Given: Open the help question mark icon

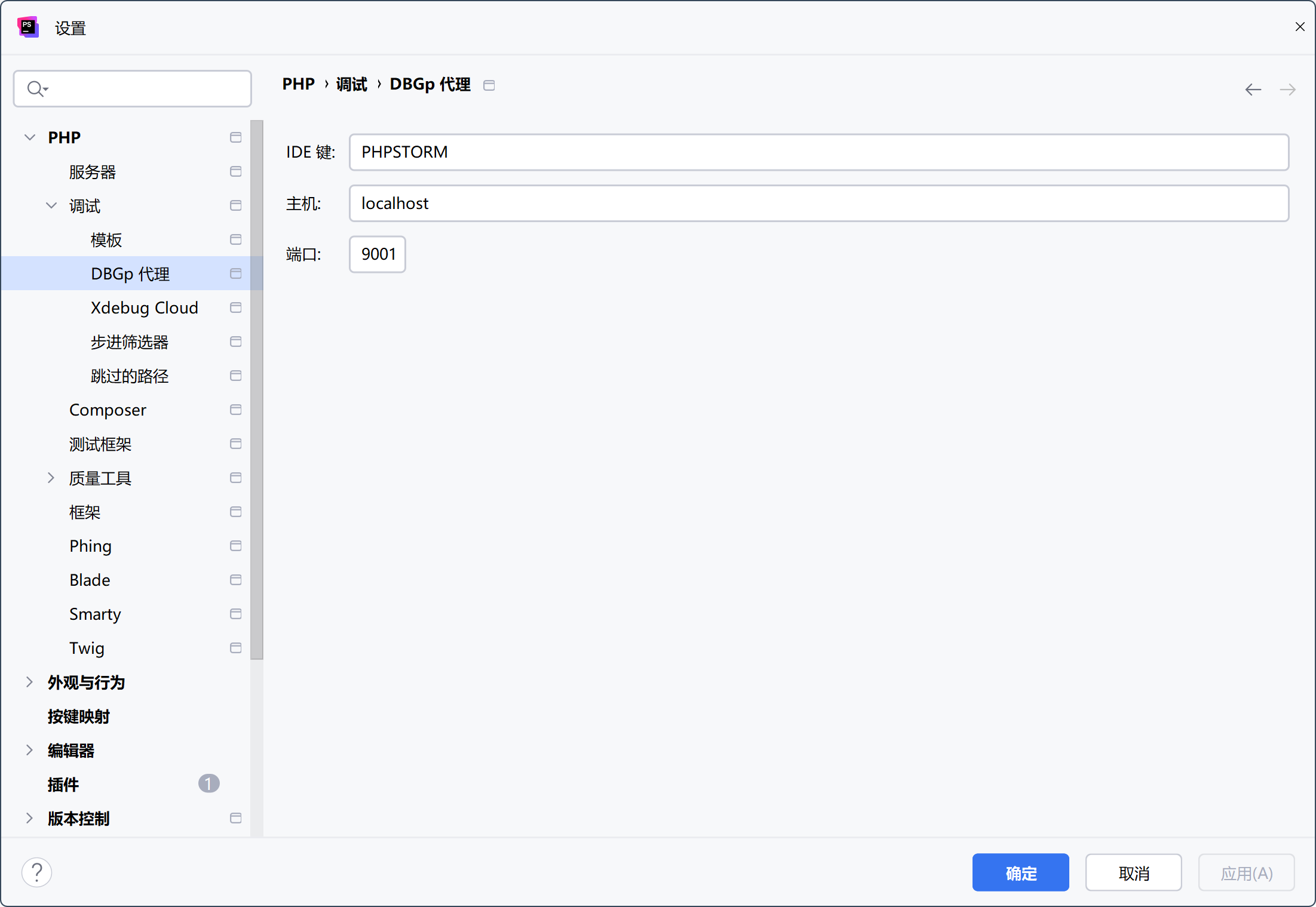Looking at the screenshot, I should (37, 872).
